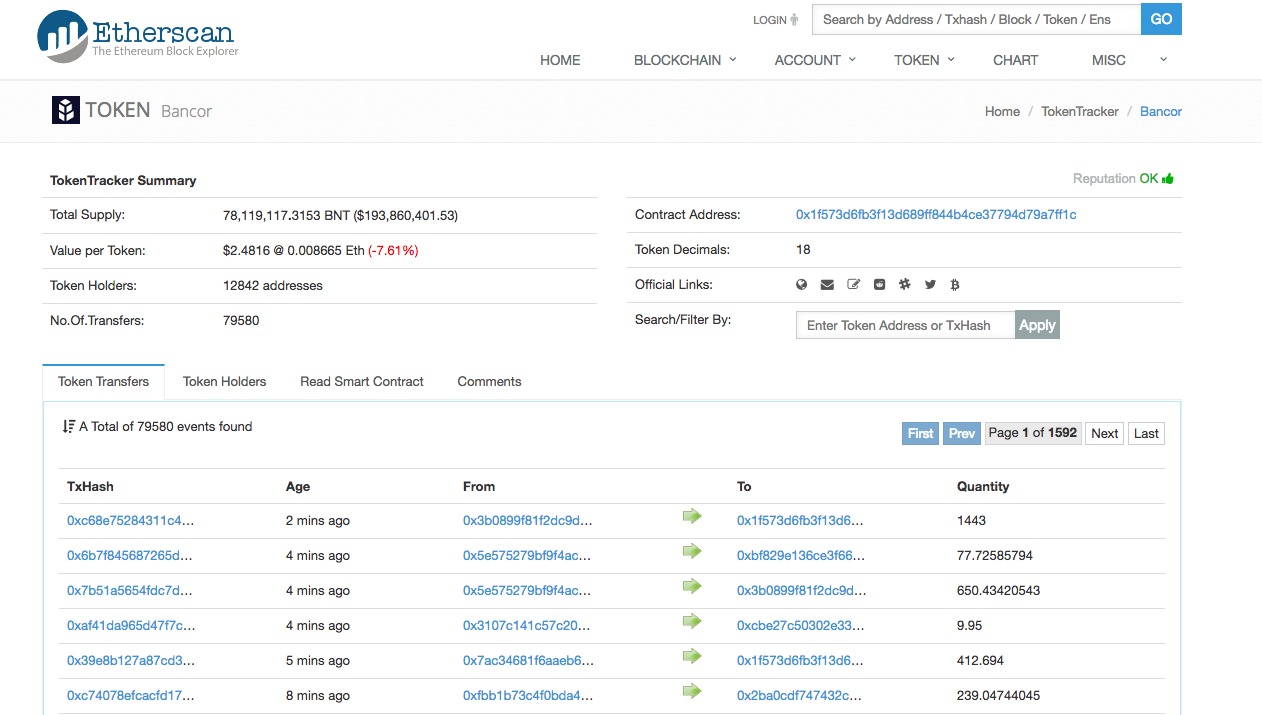Viewport: 1262px width, 715px height.
Task: Open the Comments tab
Action: 489,382
